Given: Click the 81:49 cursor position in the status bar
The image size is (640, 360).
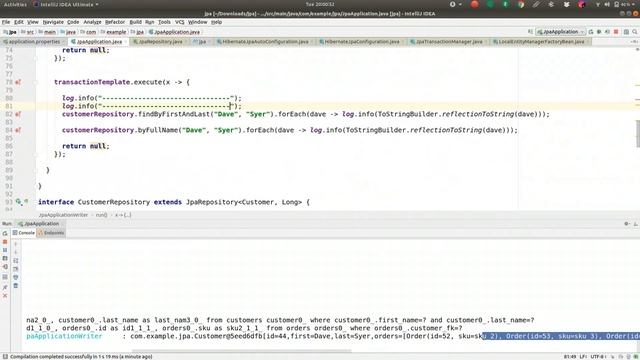Looking at the screenshot, I should pyautogui.click(x=570, y=356).
